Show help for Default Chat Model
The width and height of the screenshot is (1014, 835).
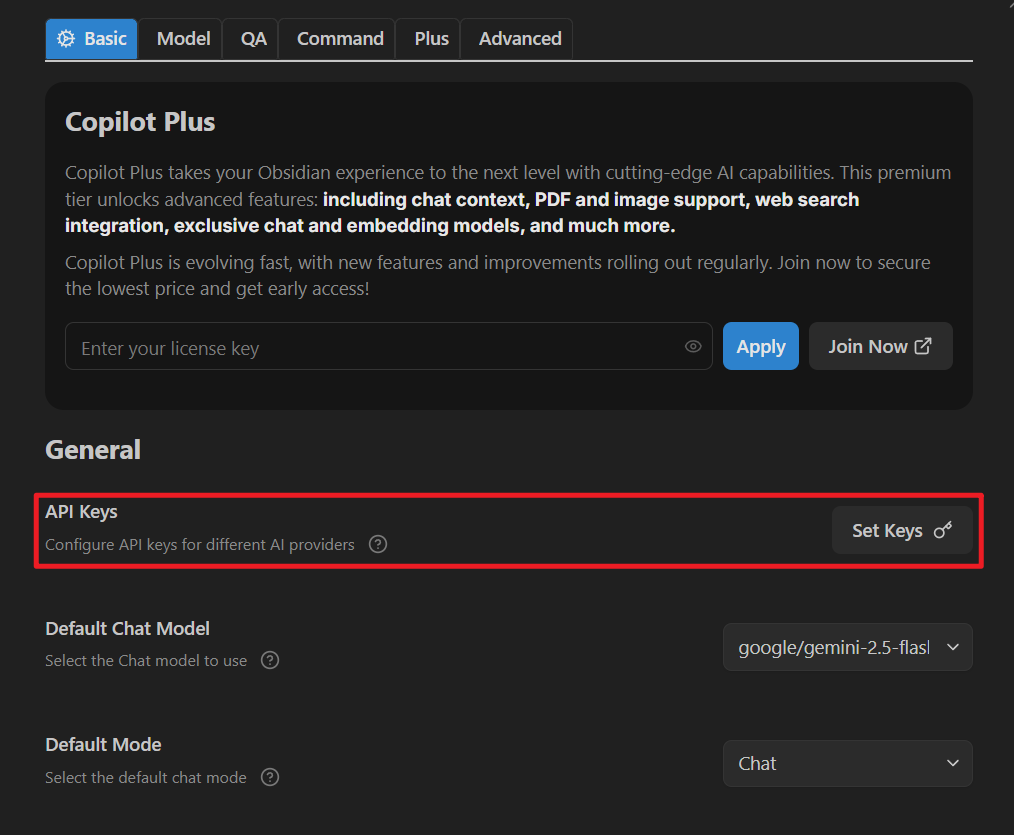click(270, 660)
